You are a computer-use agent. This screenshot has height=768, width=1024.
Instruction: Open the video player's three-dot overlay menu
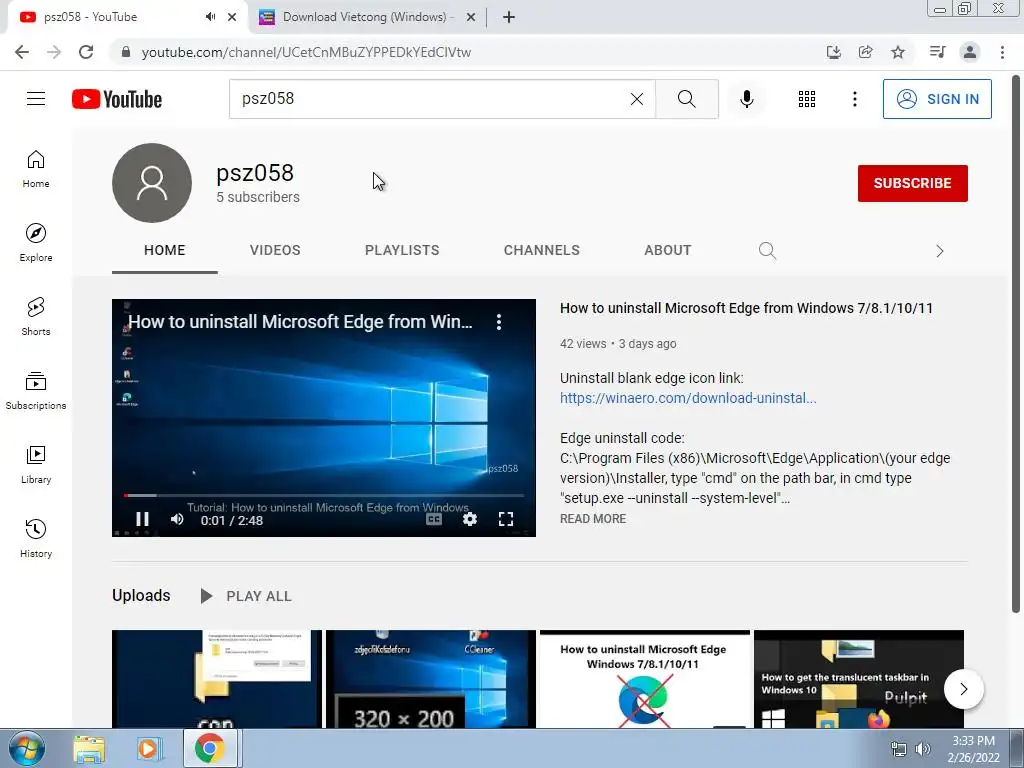498,321
